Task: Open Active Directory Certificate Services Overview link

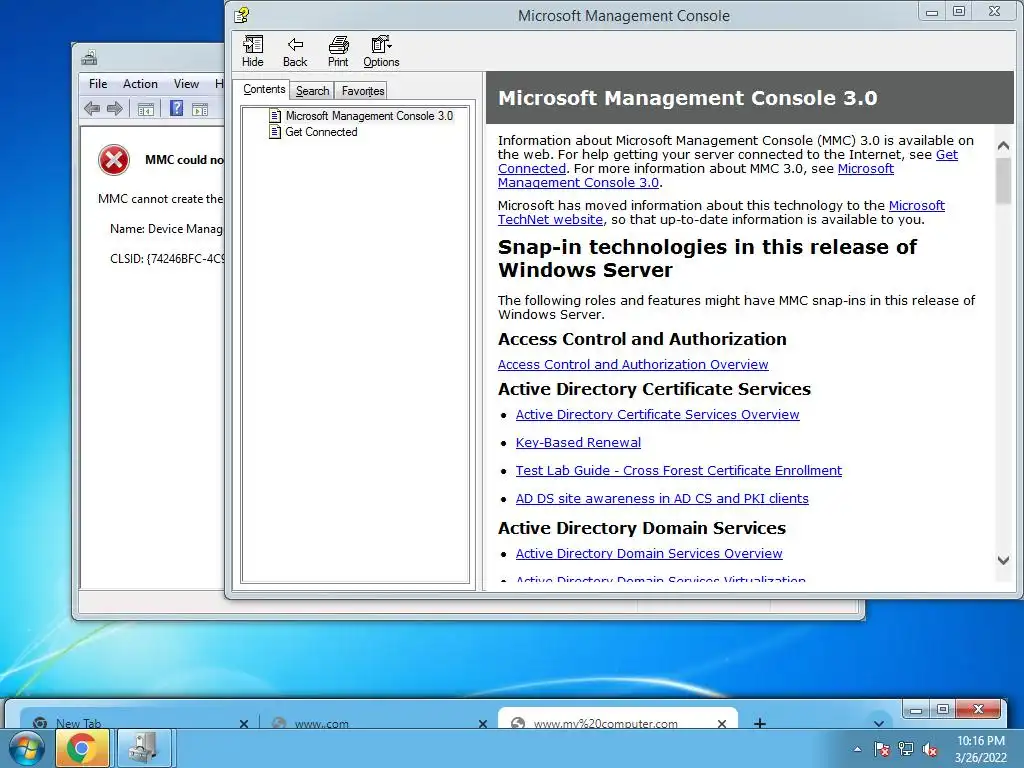Action: (657, 414)
